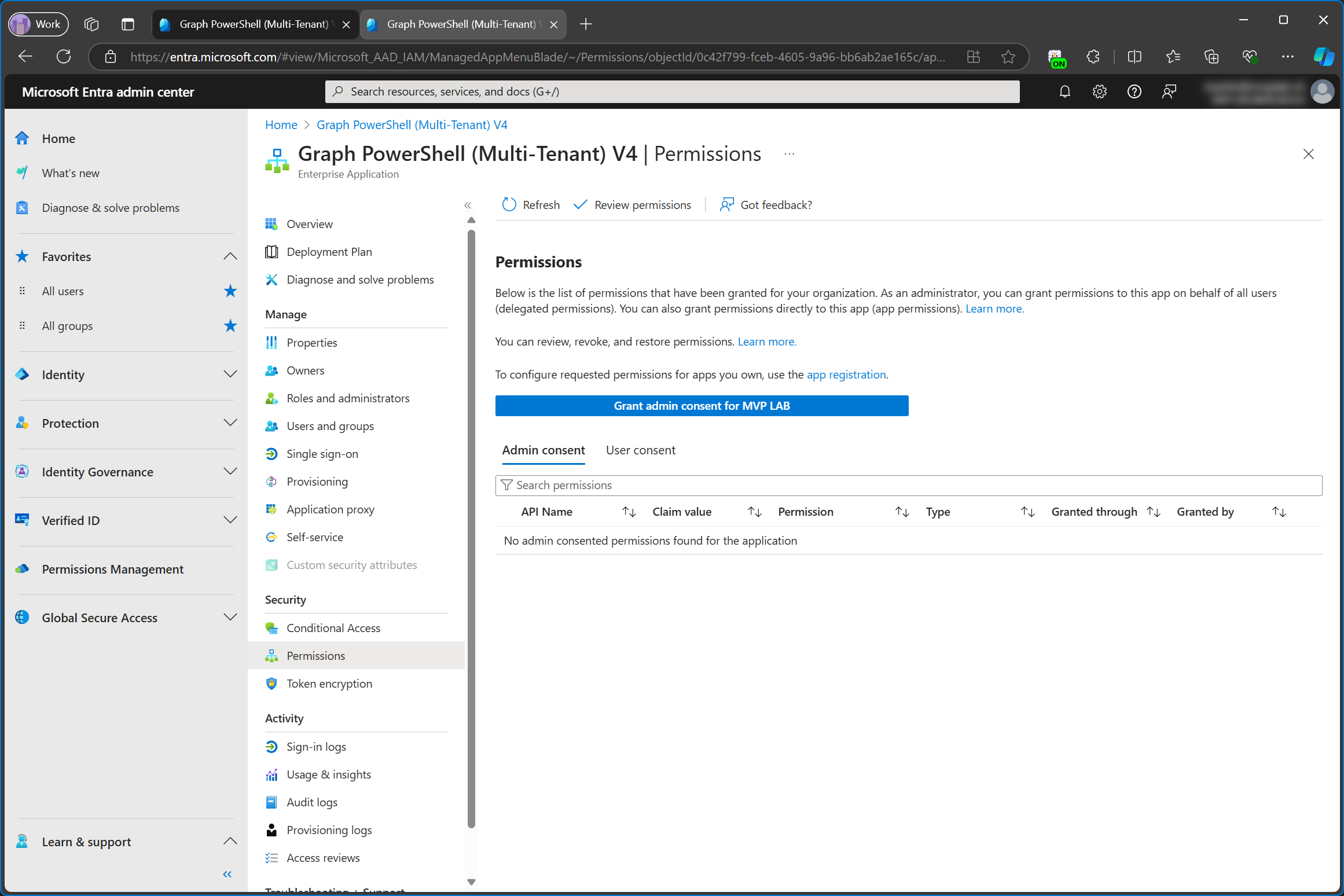Click the Refresh toolbar icon
The image size is (1344, 896).
tap(509, 205)
